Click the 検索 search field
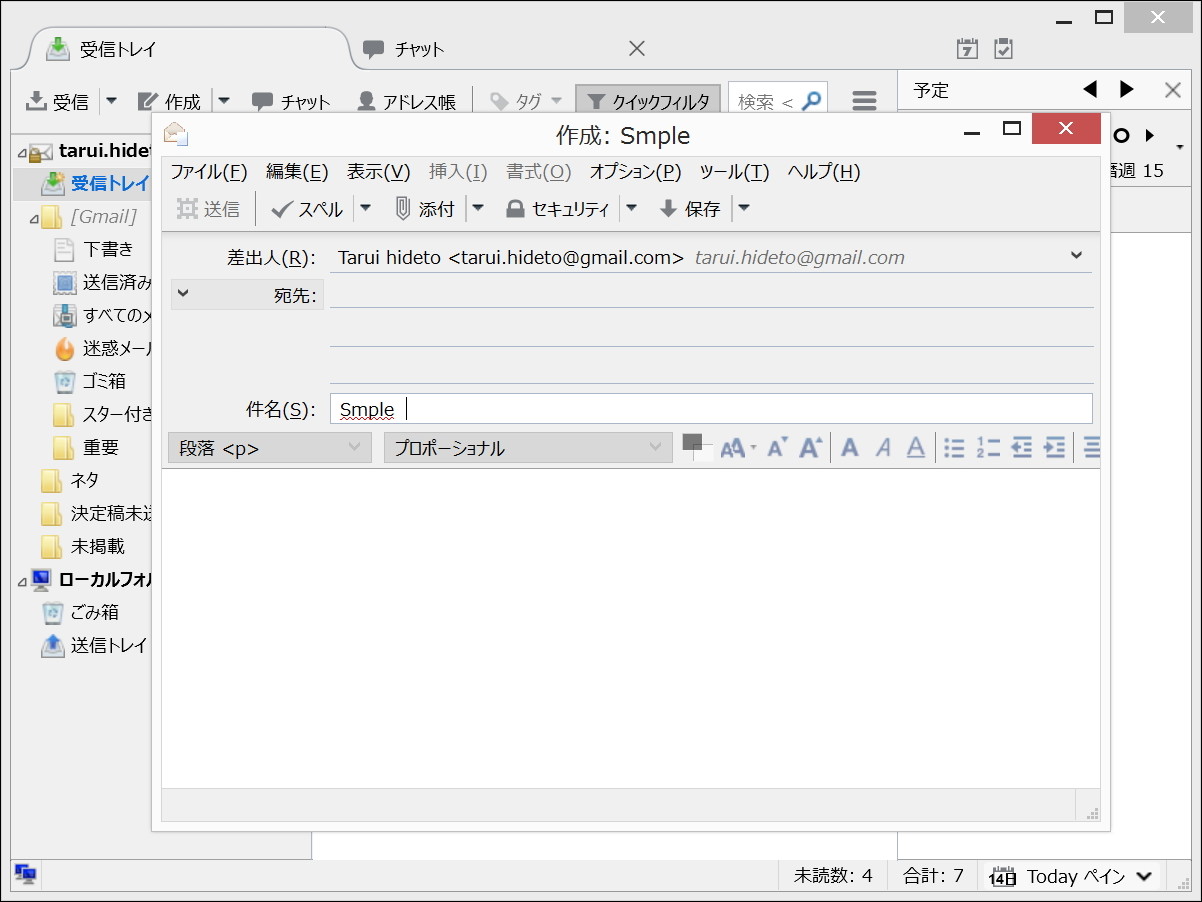The width and height of the screenshot is (1202, 902). coord(778,101)
